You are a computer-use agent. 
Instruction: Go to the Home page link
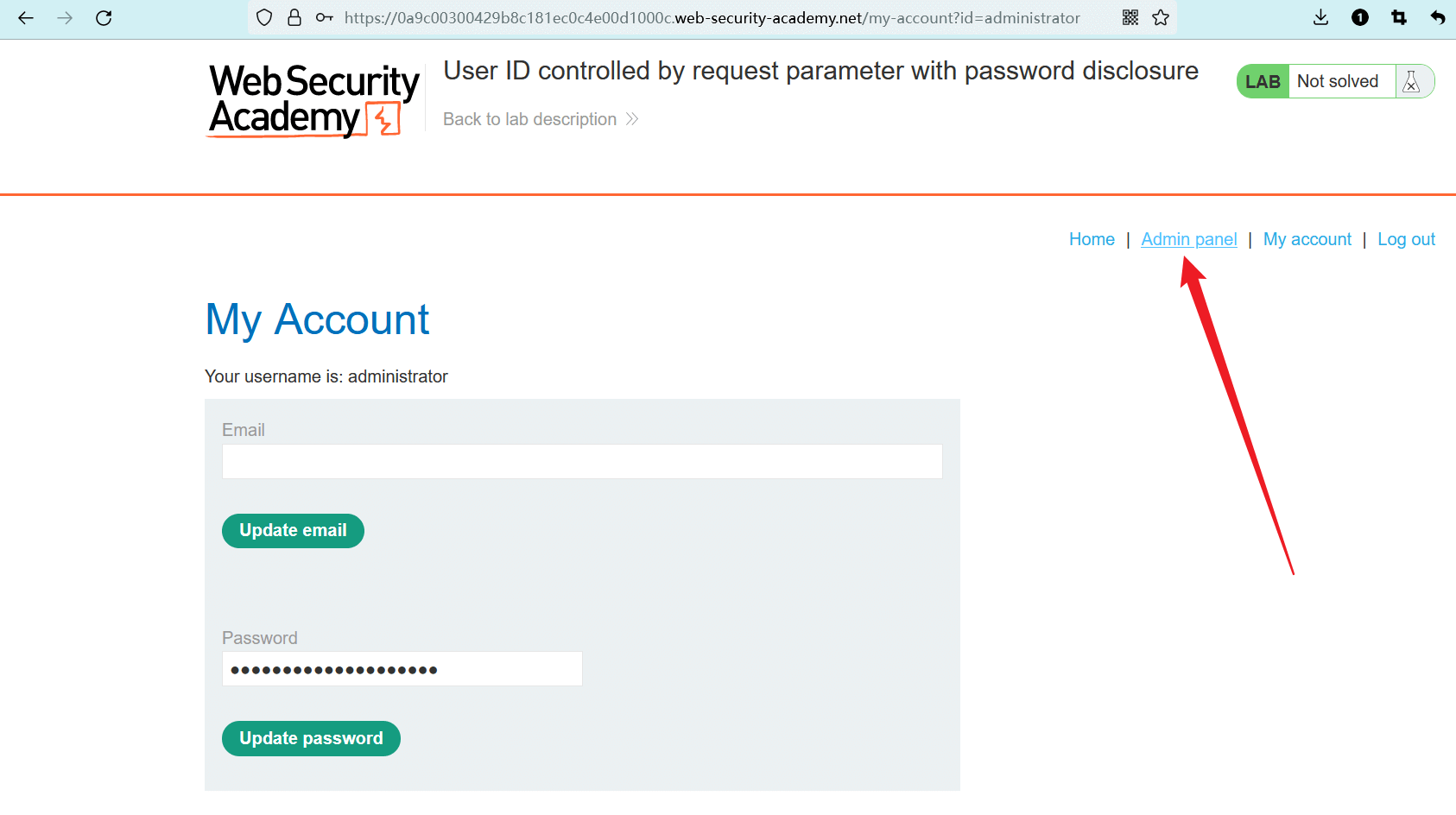[x=1092, y=239]
